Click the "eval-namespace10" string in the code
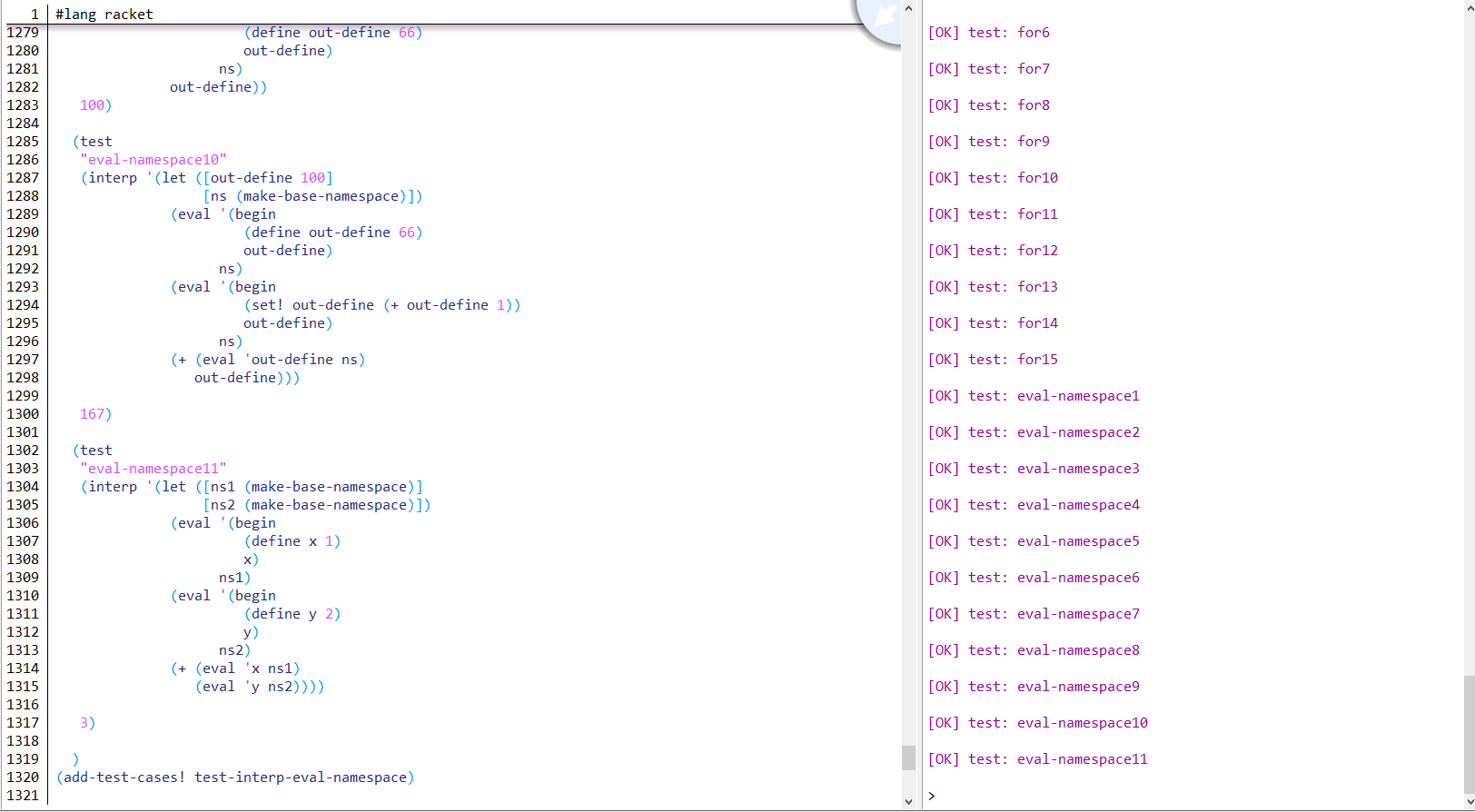Image resolution: width=1475 pixels, height=812 pixels. [153, 160]
